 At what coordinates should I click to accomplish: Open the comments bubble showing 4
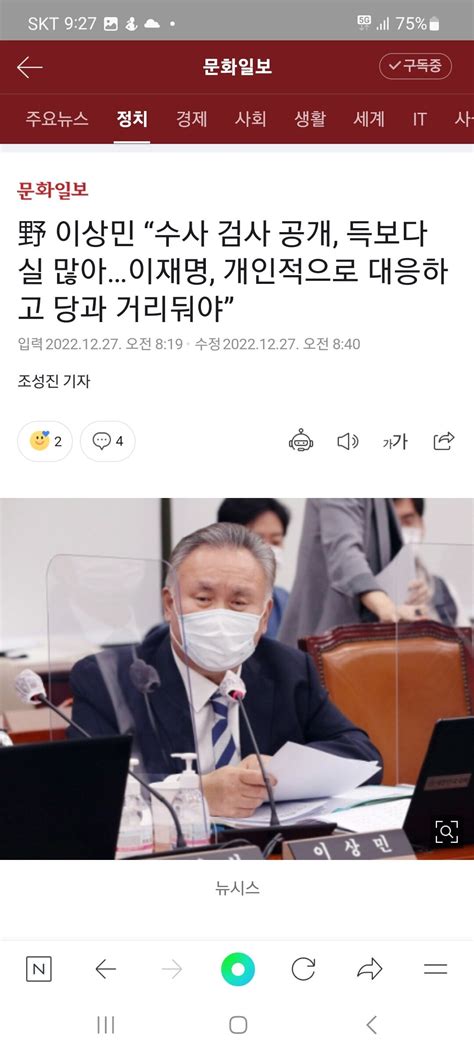click(x=107, y=441)
